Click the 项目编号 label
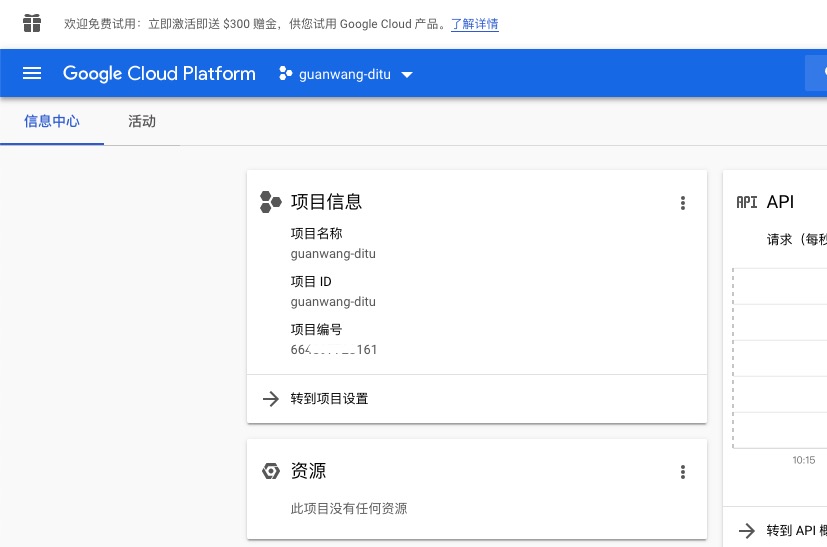The height and width of the screenshot is (547, 827). click(x=316, y=330)
